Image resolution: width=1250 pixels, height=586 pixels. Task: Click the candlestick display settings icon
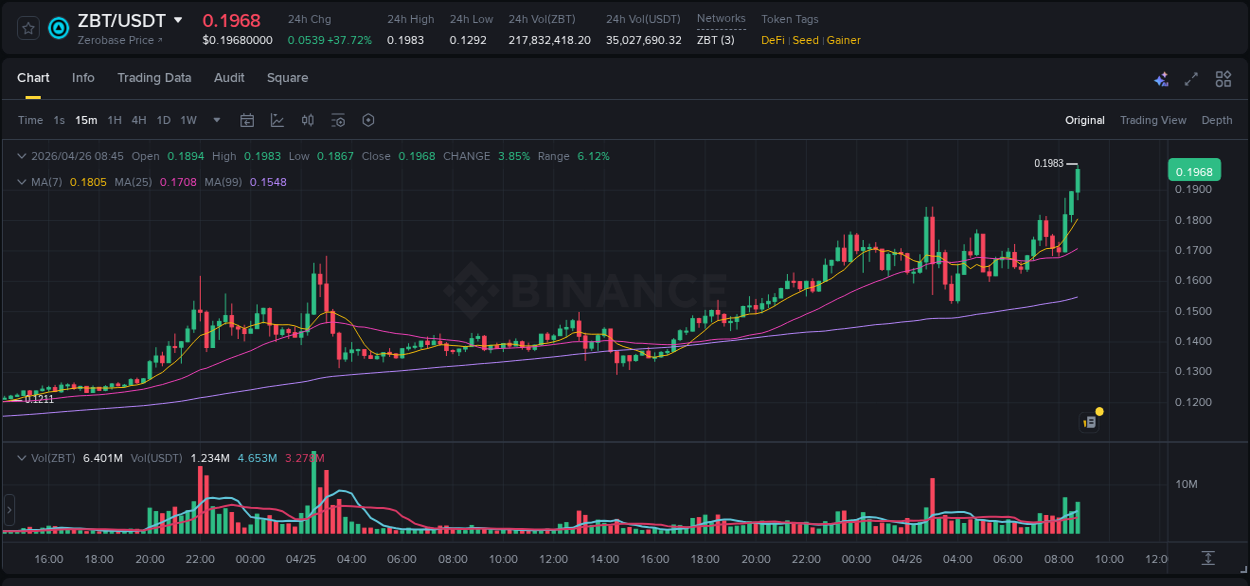click(307, 120)
